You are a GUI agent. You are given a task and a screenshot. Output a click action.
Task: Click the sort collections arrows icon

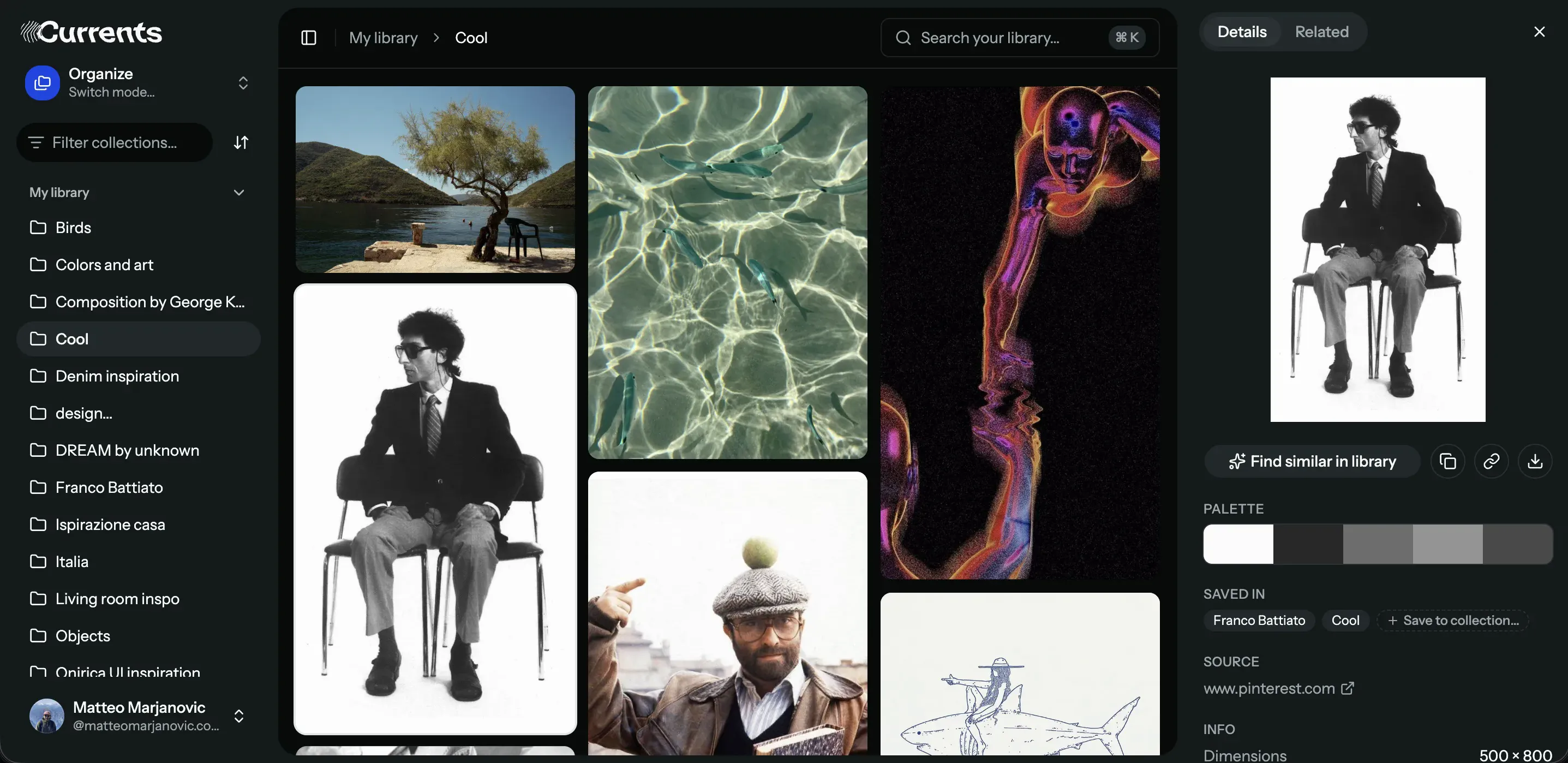(241, 142)
